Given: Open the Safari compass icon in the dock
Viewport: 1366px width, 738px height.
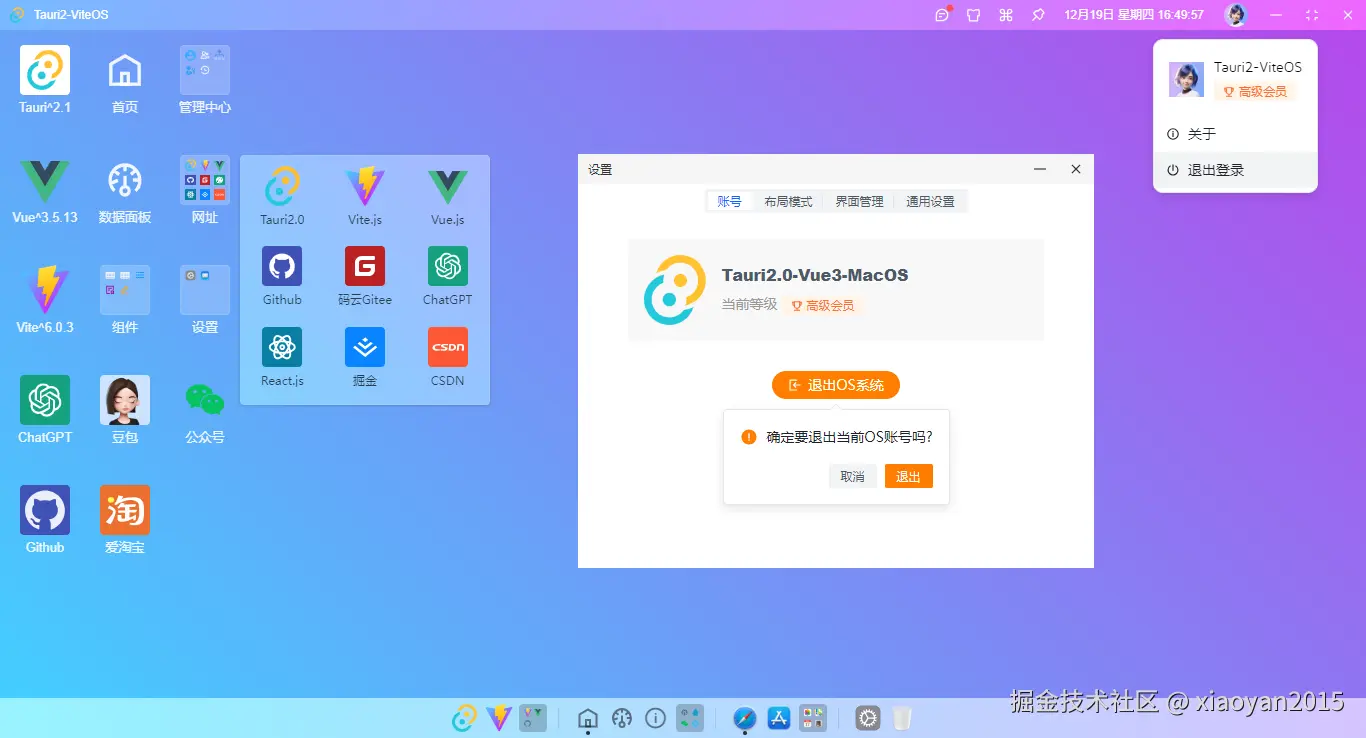Looking at the screenshot, I should (744, 717).
